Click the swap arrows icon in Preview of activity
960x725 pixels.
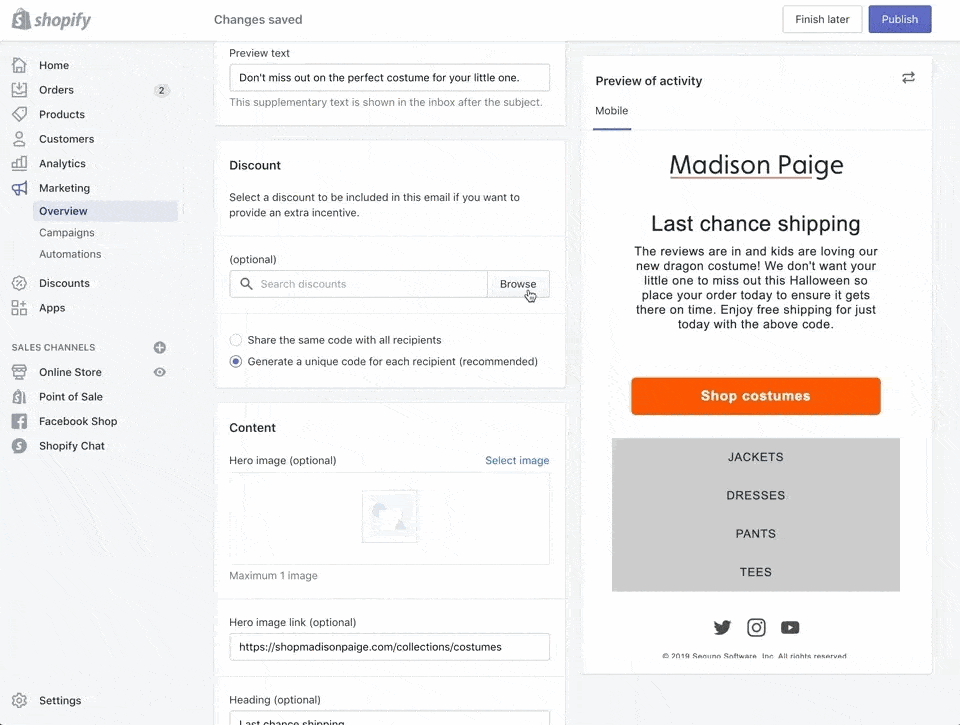click(x=908, y=77)
